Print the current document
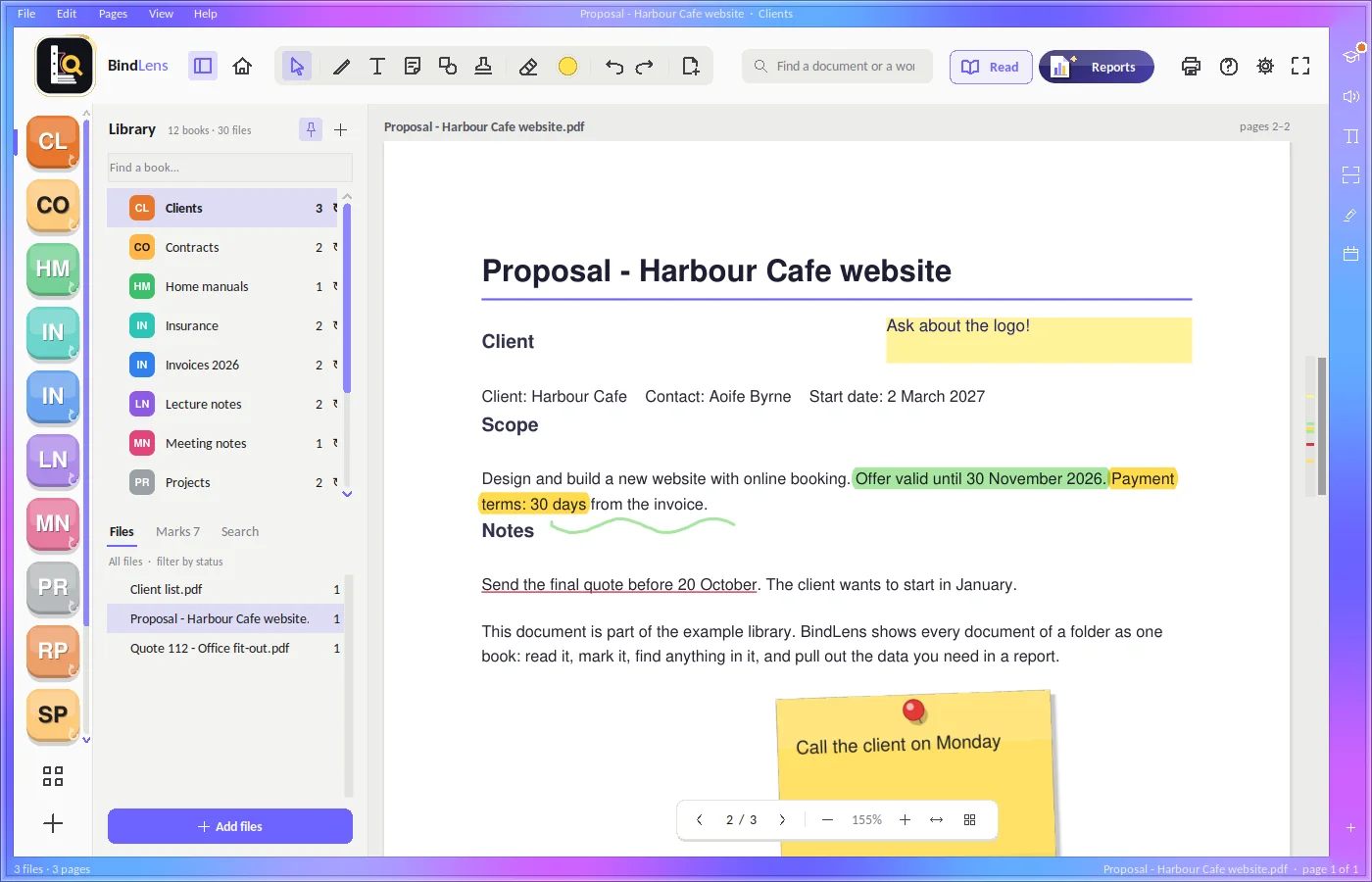Image resolution: width=1372 pixels, height=882 pixels. [x=1191, y=66]
